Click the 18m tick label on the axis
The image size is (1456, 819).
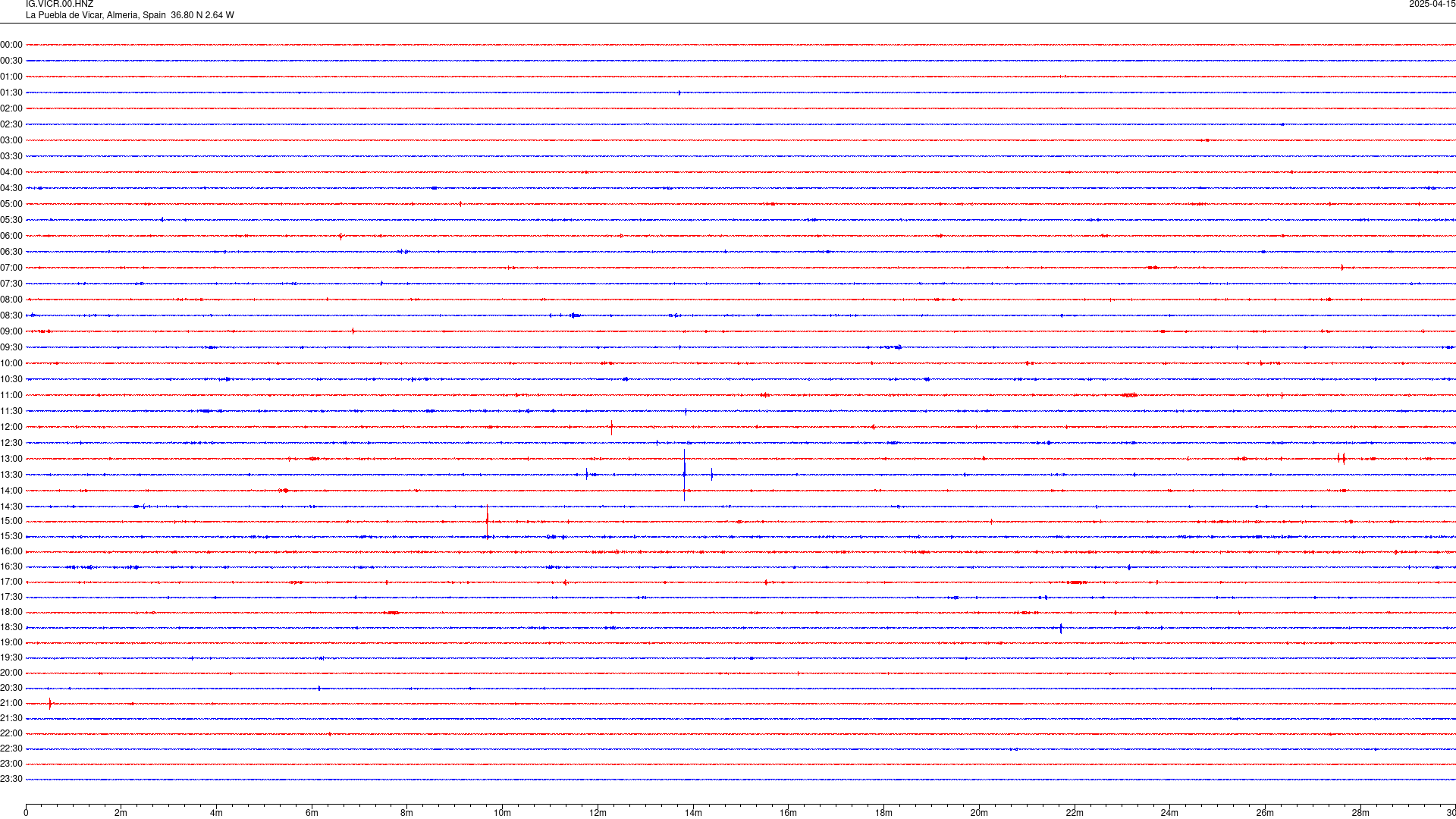pos(883,813)
